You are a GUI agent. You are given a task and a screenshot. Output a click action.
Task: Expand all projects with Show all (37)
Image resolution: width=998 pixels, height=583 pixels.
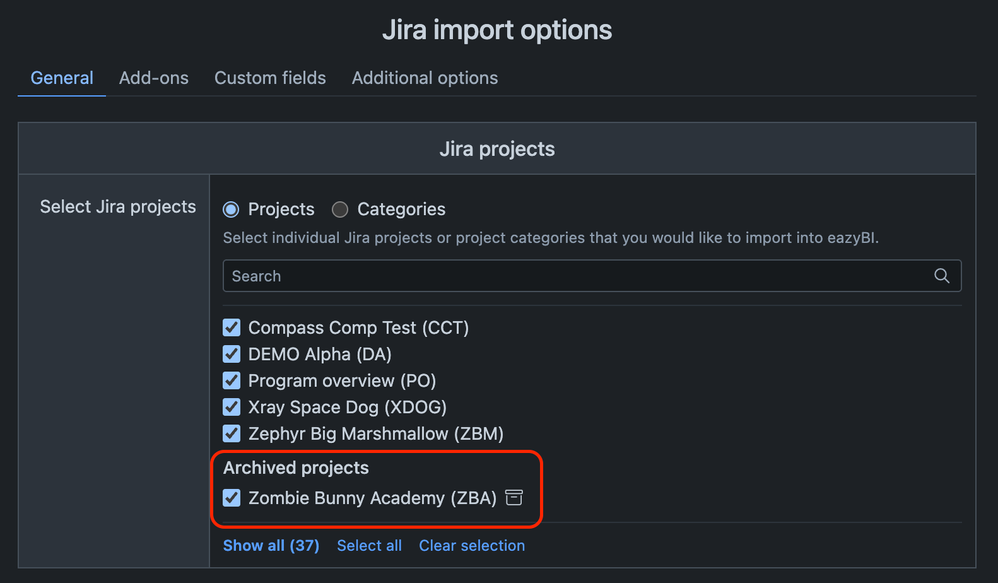click(x=270, y=545)
